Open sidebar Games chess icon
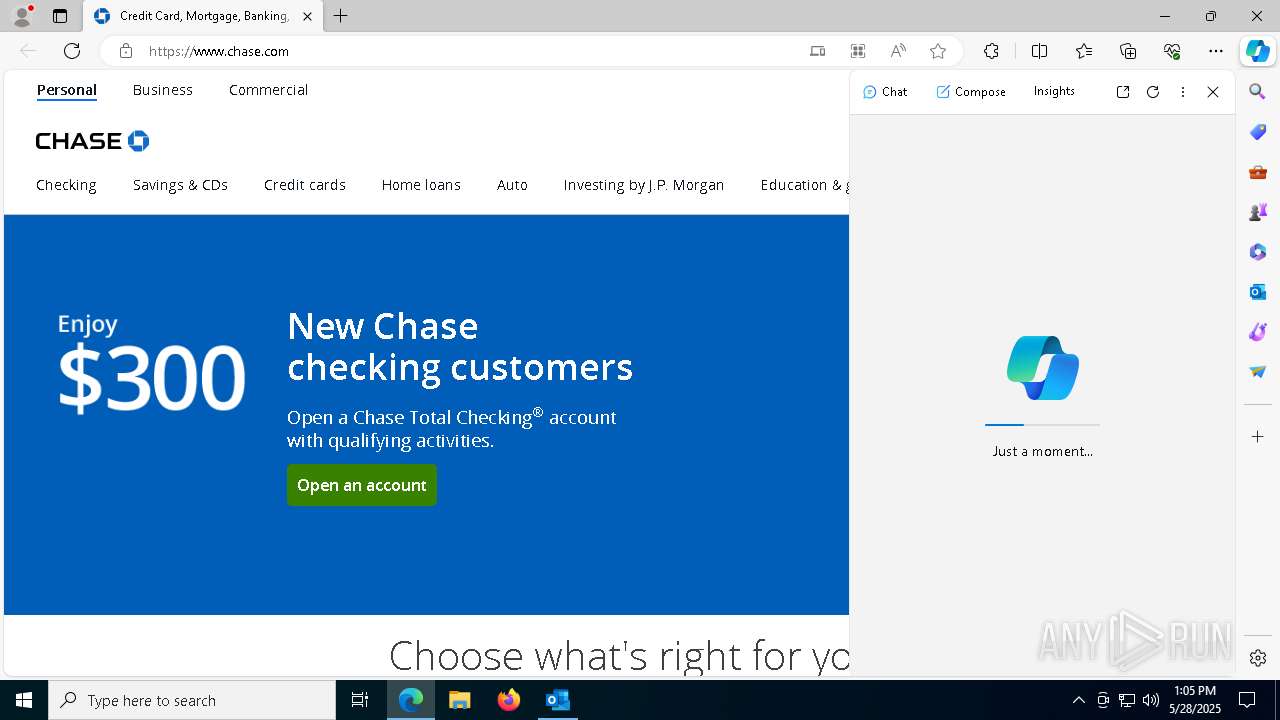This screenshot has height=720, width=1280. click(x=1258, y=212)
